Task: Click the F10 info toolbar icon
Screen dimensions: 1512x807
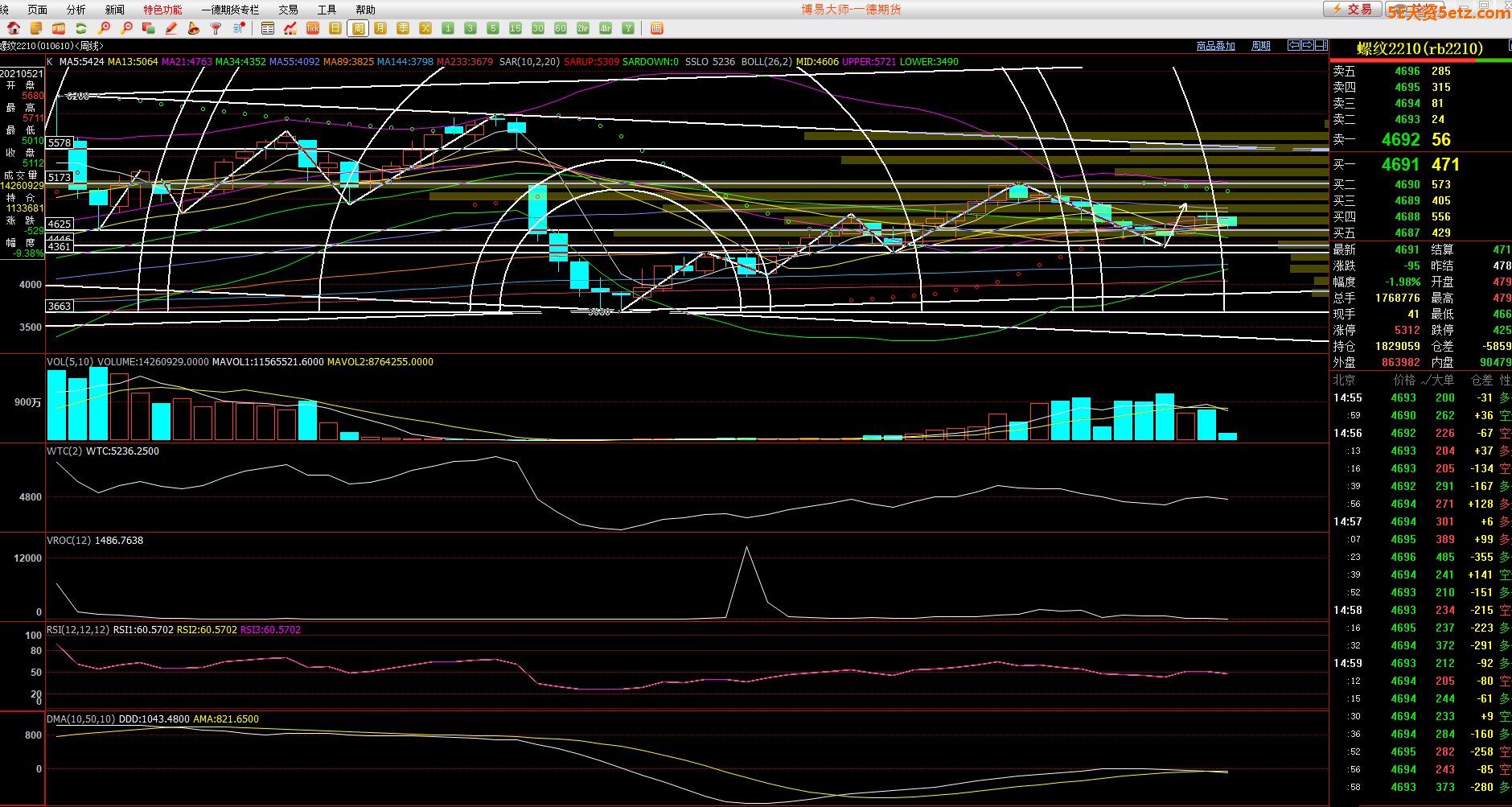Action: point(59,28)
